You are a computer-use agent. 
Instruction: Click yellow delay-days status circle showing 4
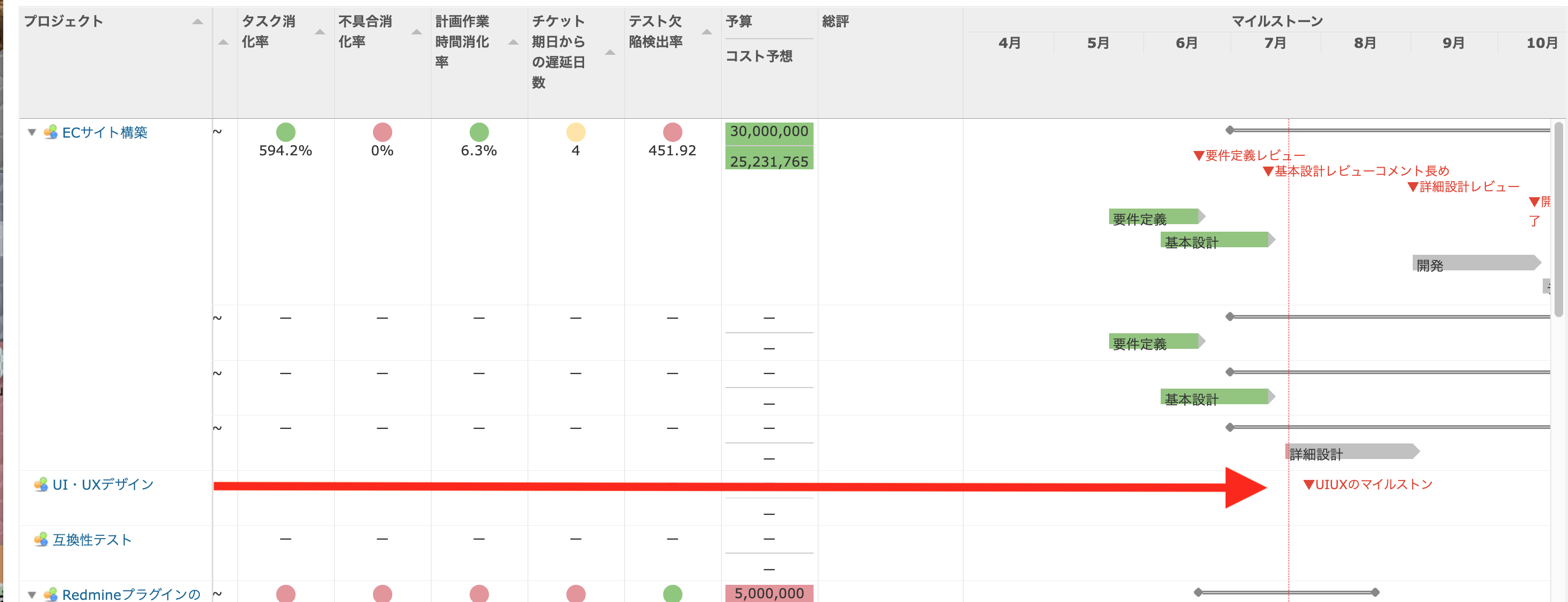tap(575, 132)
